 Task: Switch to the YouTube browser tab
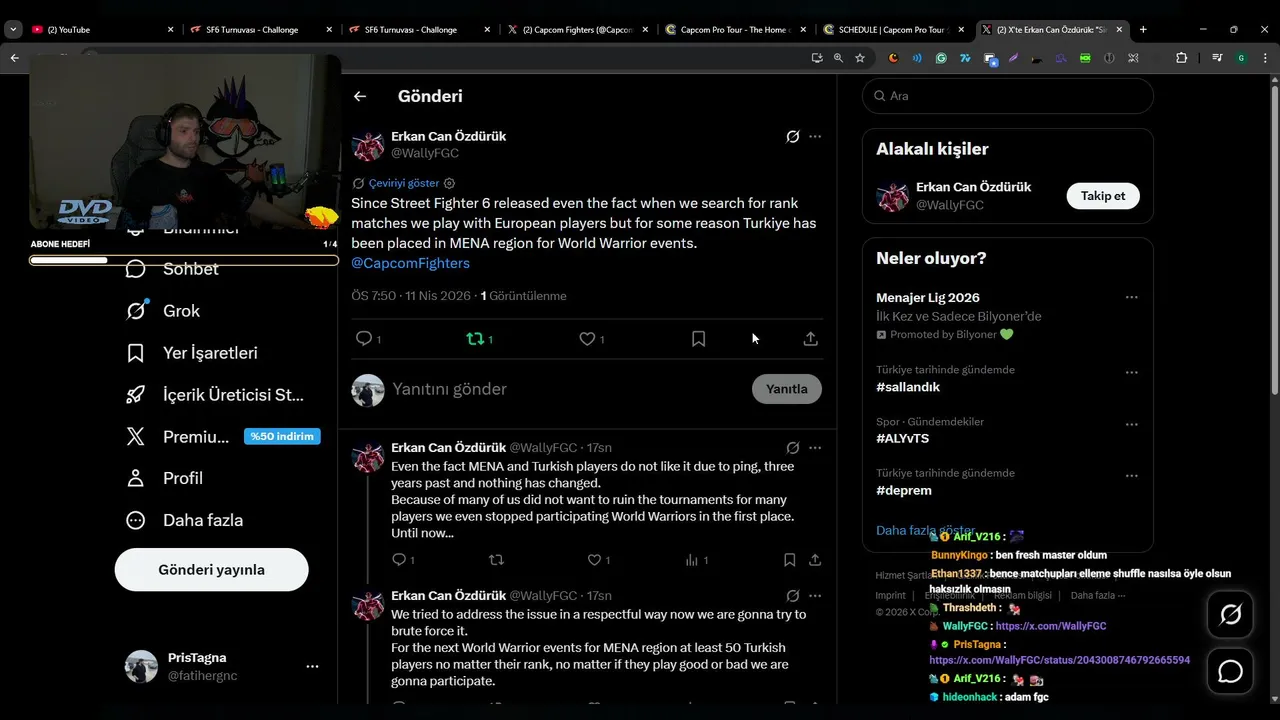tap(103, 30)
